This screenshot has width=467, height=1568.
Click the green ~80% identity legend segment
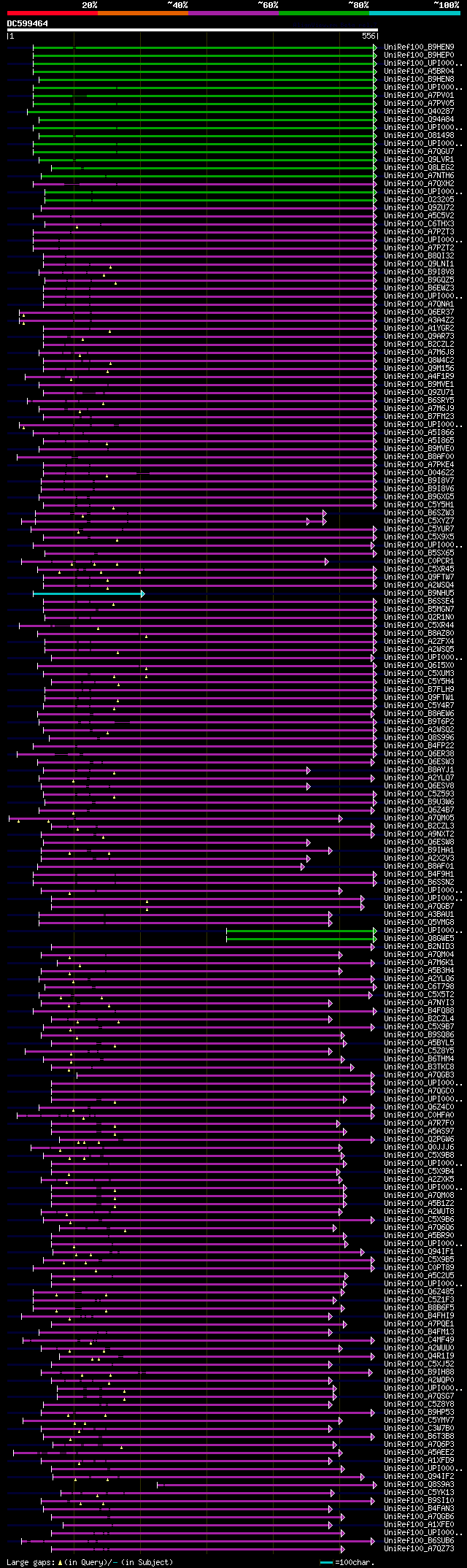click(x=324, y=13)
